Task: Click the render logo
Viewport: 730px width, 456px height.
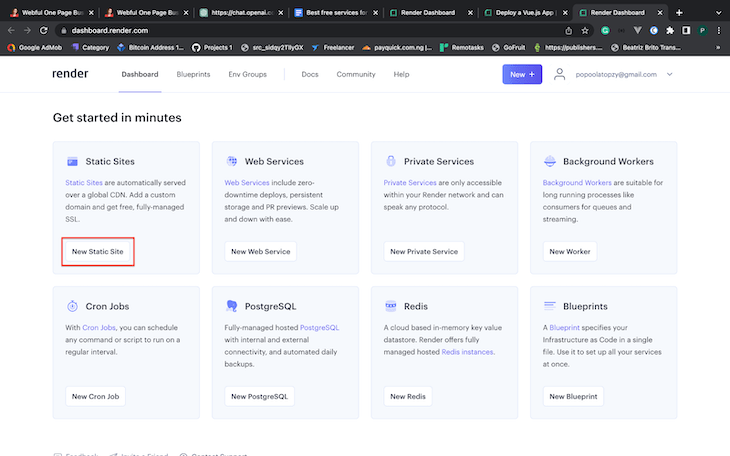Action: 70,74
